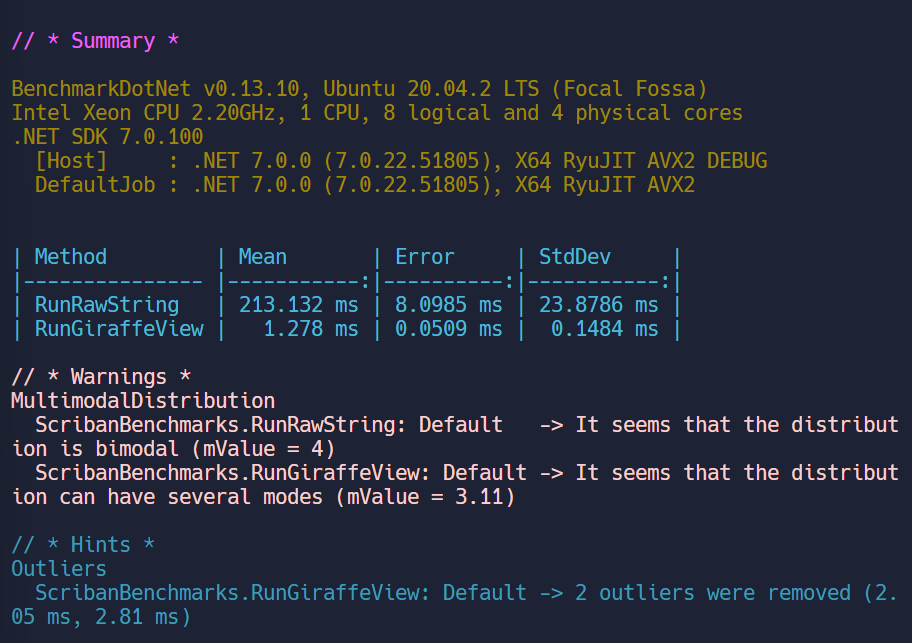The width and height of the screenshot is (912, 643).
Task: Click the "Intel Xeon CPU 2.20GHz" text
Action: [x=143, y=113]
